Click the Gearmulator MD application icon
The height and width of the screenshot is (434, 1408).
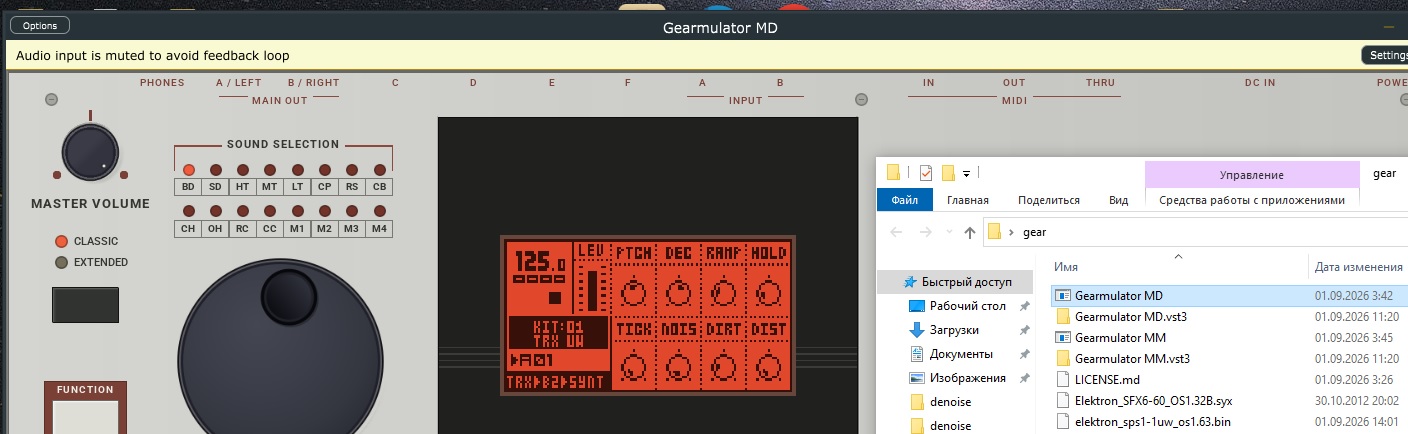[x=1064, y=296]
